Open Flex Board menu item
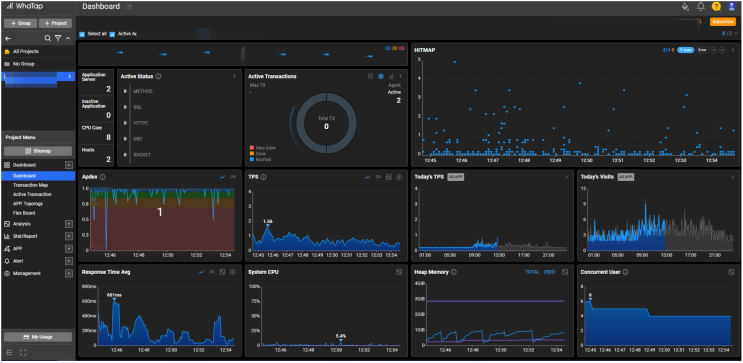743x363 pixels. (24, 213)
